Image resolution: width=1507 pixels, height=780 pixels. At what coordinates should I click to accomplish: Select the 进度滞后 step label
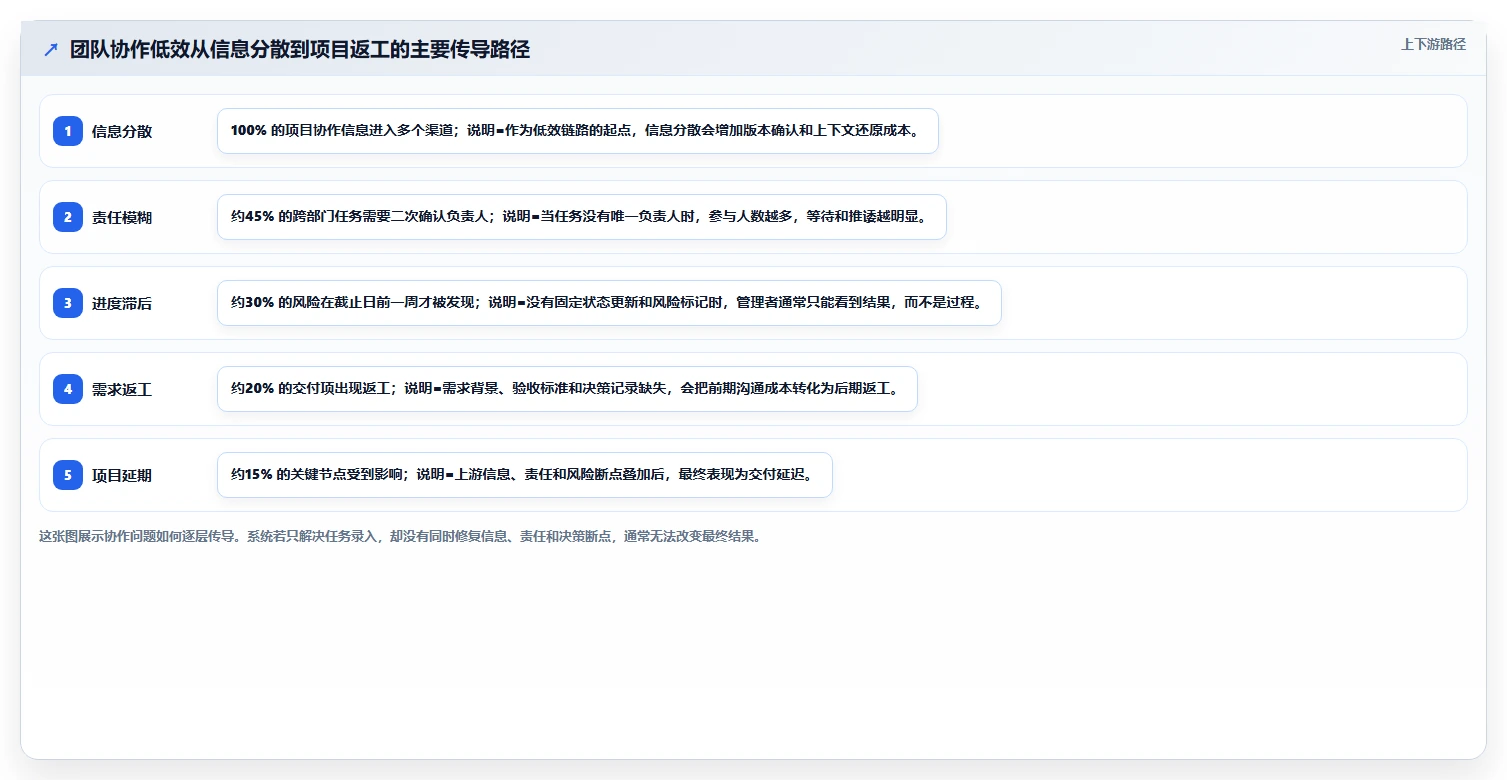tap(122, 303)
